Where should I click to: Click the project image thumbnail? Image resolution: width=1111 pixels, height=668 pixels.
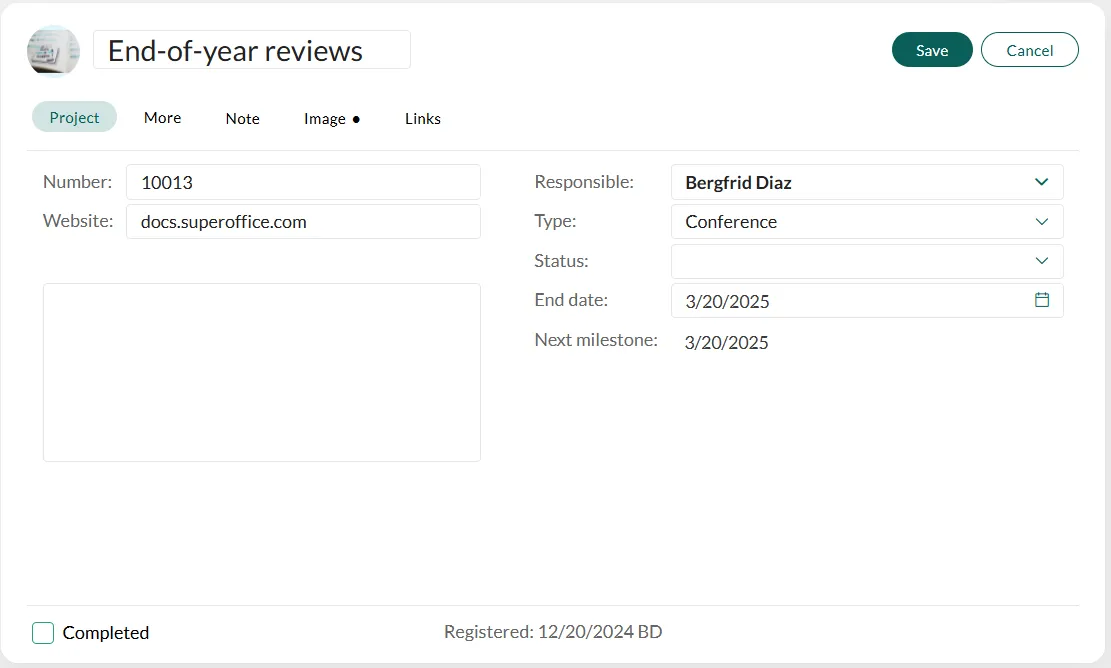tap(53, 51)
